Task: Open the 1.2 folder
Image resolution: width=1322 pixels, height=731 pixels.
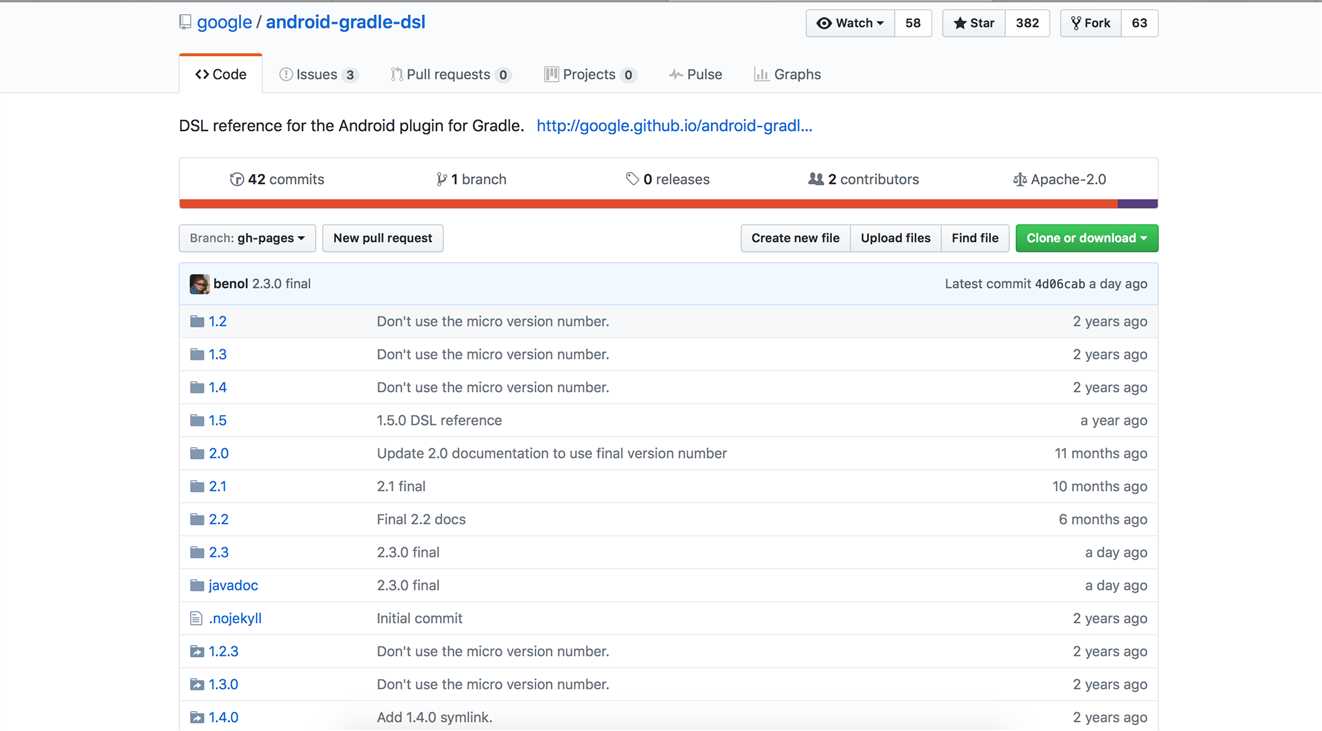Action: [x=217, y=321]
